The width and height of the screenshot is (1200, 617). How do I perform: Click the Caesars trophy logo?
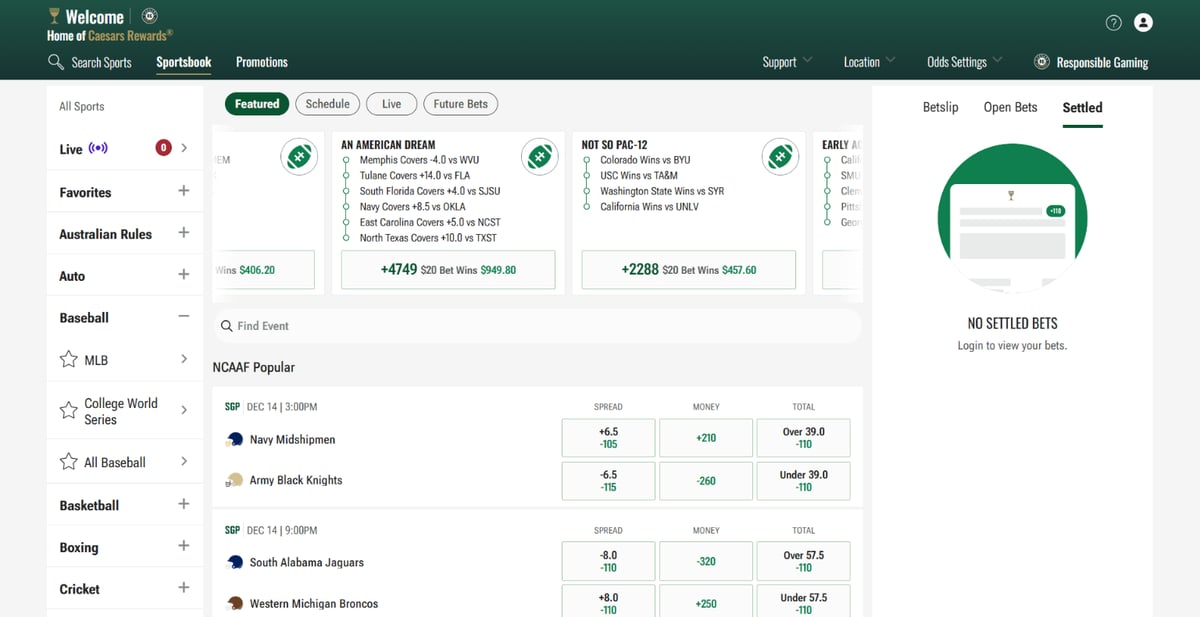[x=54, y=16]
